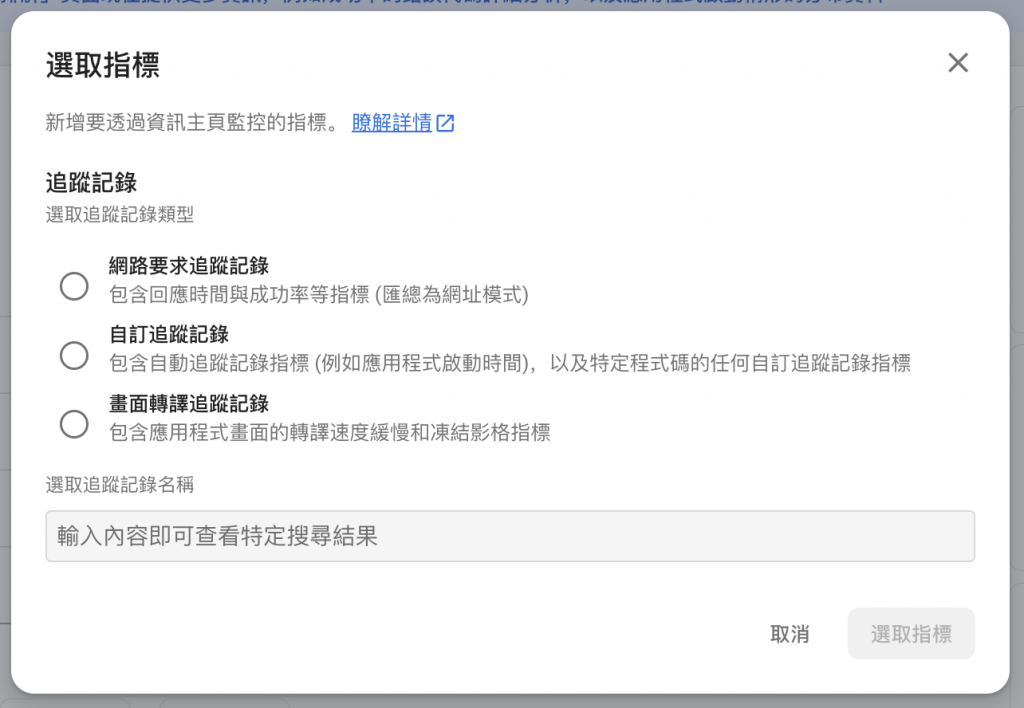The height and width of the screenshot is (708, 1024).
Task: Select the 網路要求追蹤記錄 radio button
Action: coord(74,286)
